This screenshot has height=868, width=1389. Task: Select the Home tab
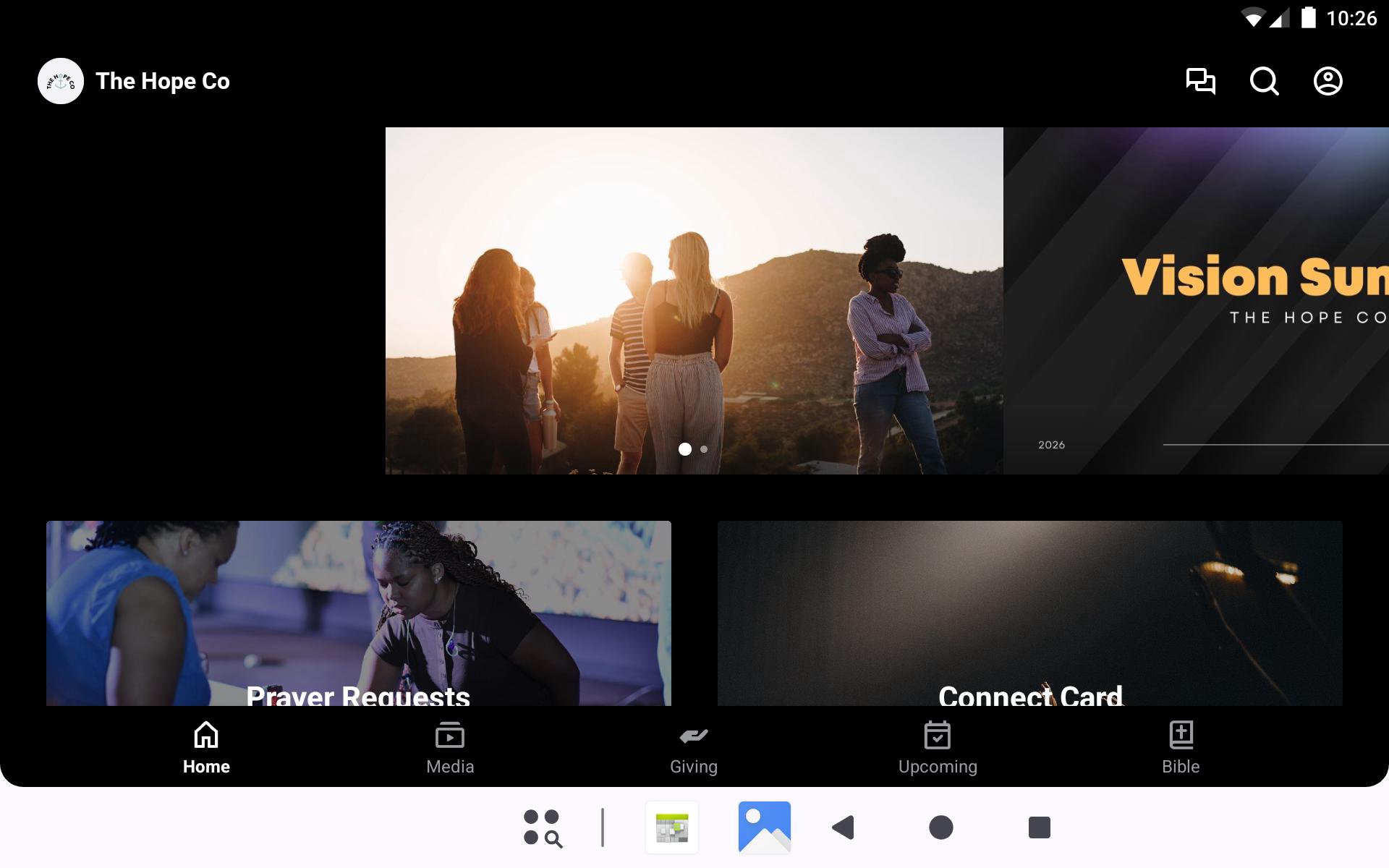(x=206, y=748)
